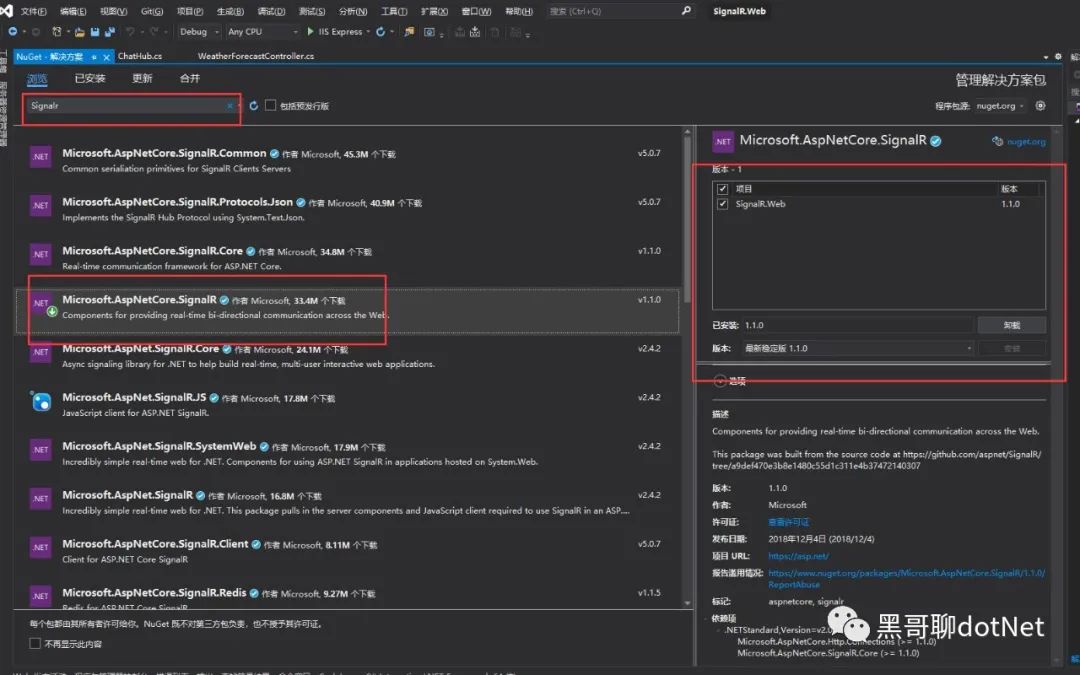Select the Microsoft.AspNet.SignalR v2.4.2 package row

(347, 502)
